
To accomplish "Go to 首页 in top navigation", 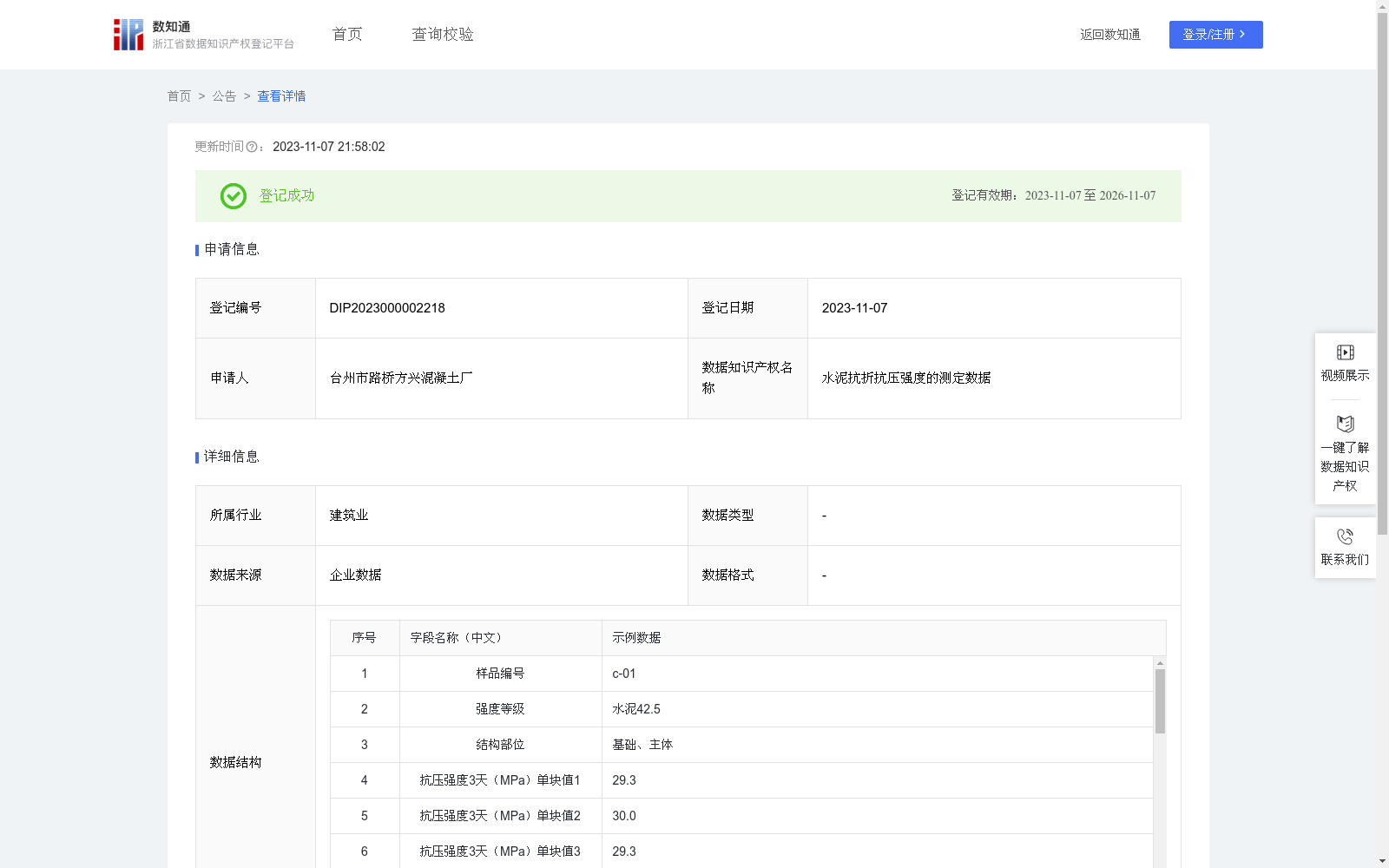I will 347,35.
